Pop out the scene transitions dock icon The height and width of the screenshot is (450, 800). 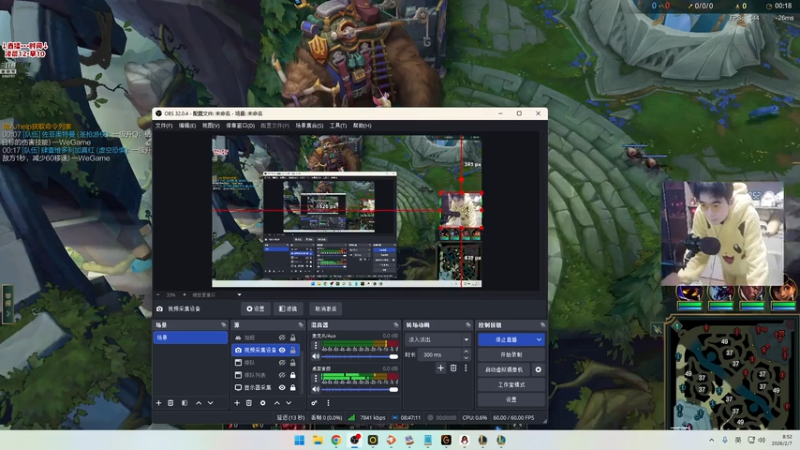pos(468,325)
